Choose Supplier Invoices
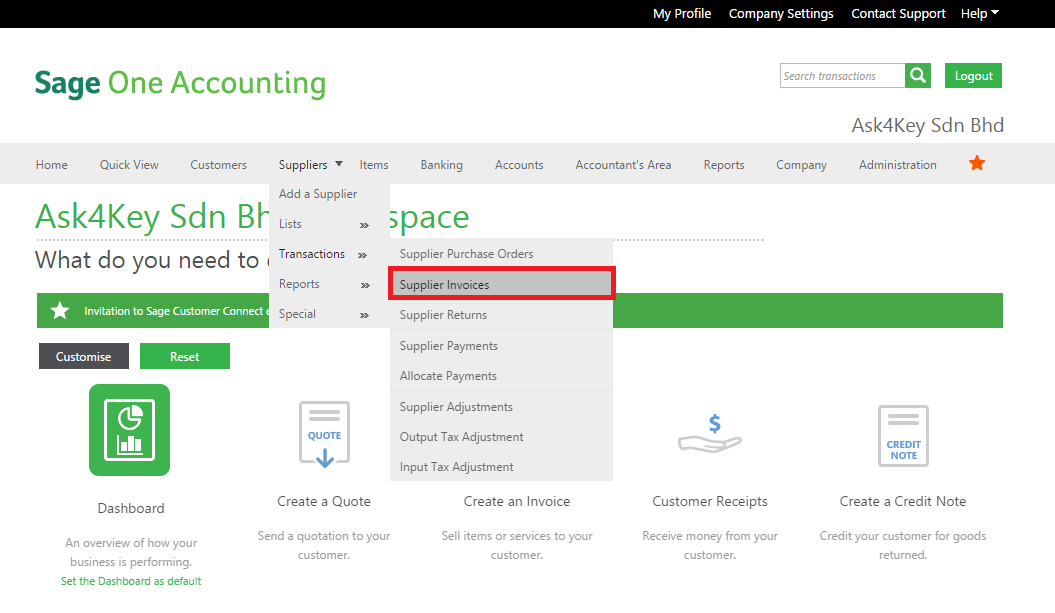Screen dimensions: 1055x613 click(x=501, y=284)
